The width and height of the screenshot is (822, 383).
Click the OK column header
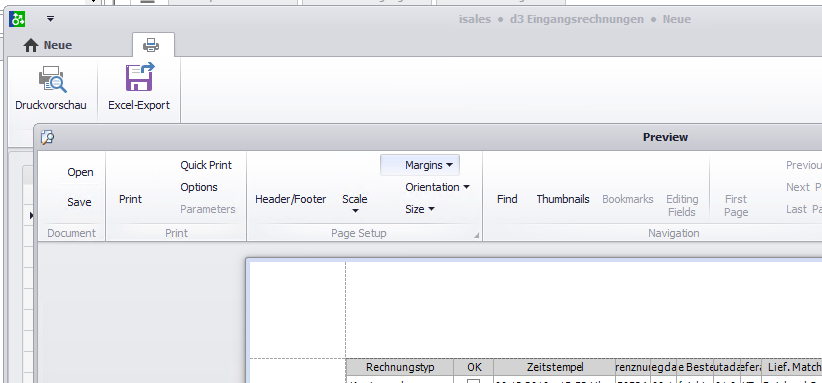pos(474,367)
